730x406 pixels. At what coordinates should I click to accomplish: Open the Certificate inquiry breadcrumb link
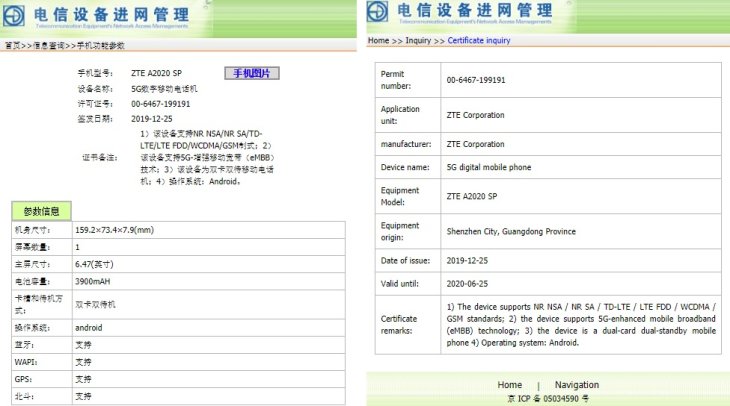click(x=479, y=41)
